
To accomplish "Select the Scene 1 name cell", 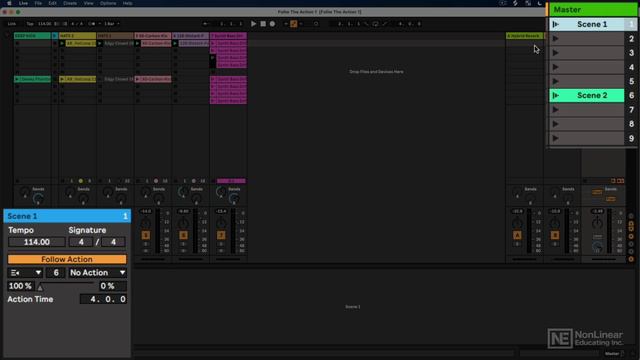I will coord(592,24).
